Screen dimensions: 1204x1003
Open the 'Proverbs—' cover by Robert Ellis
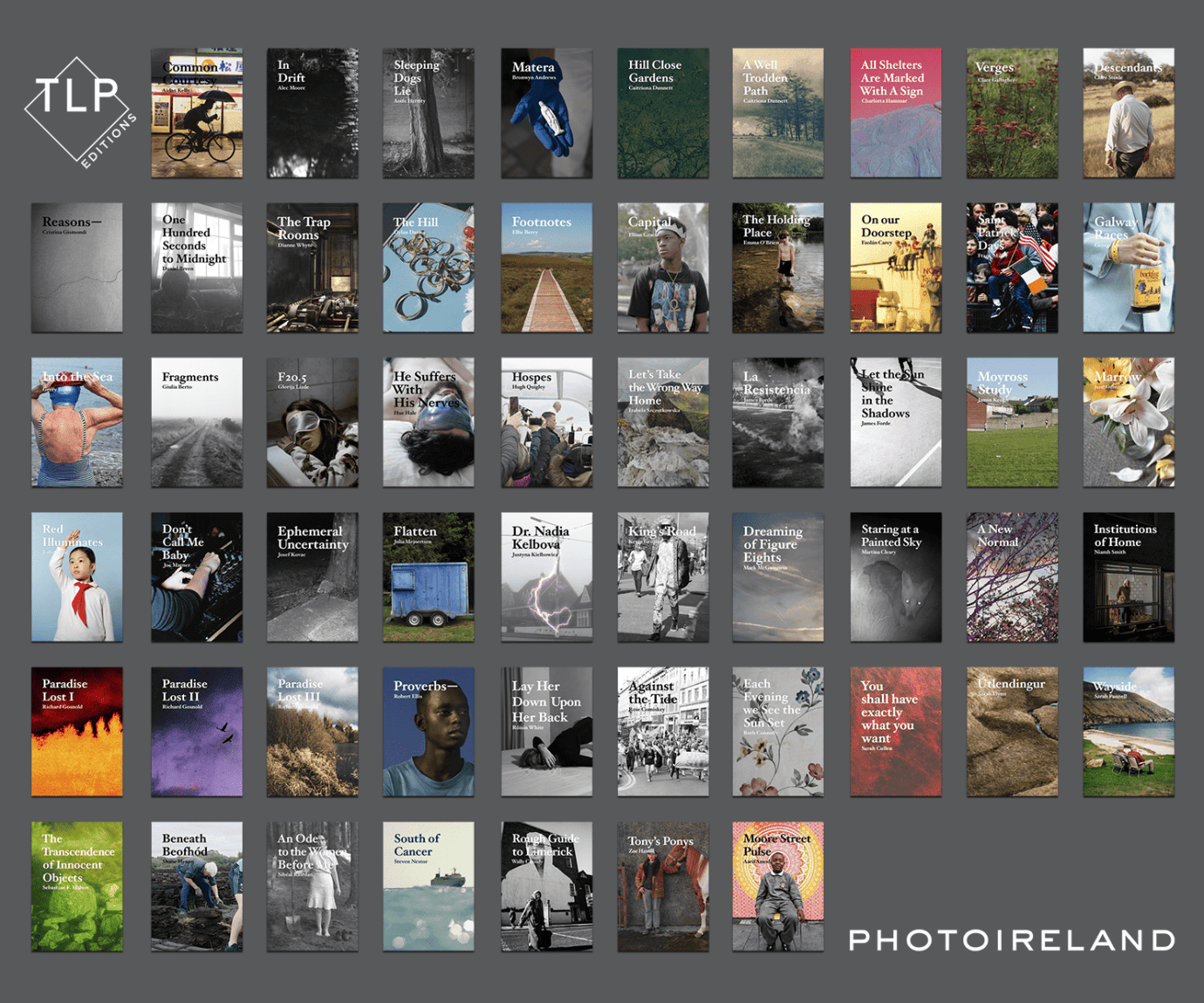pyautogui.click(x=428, y=731)
